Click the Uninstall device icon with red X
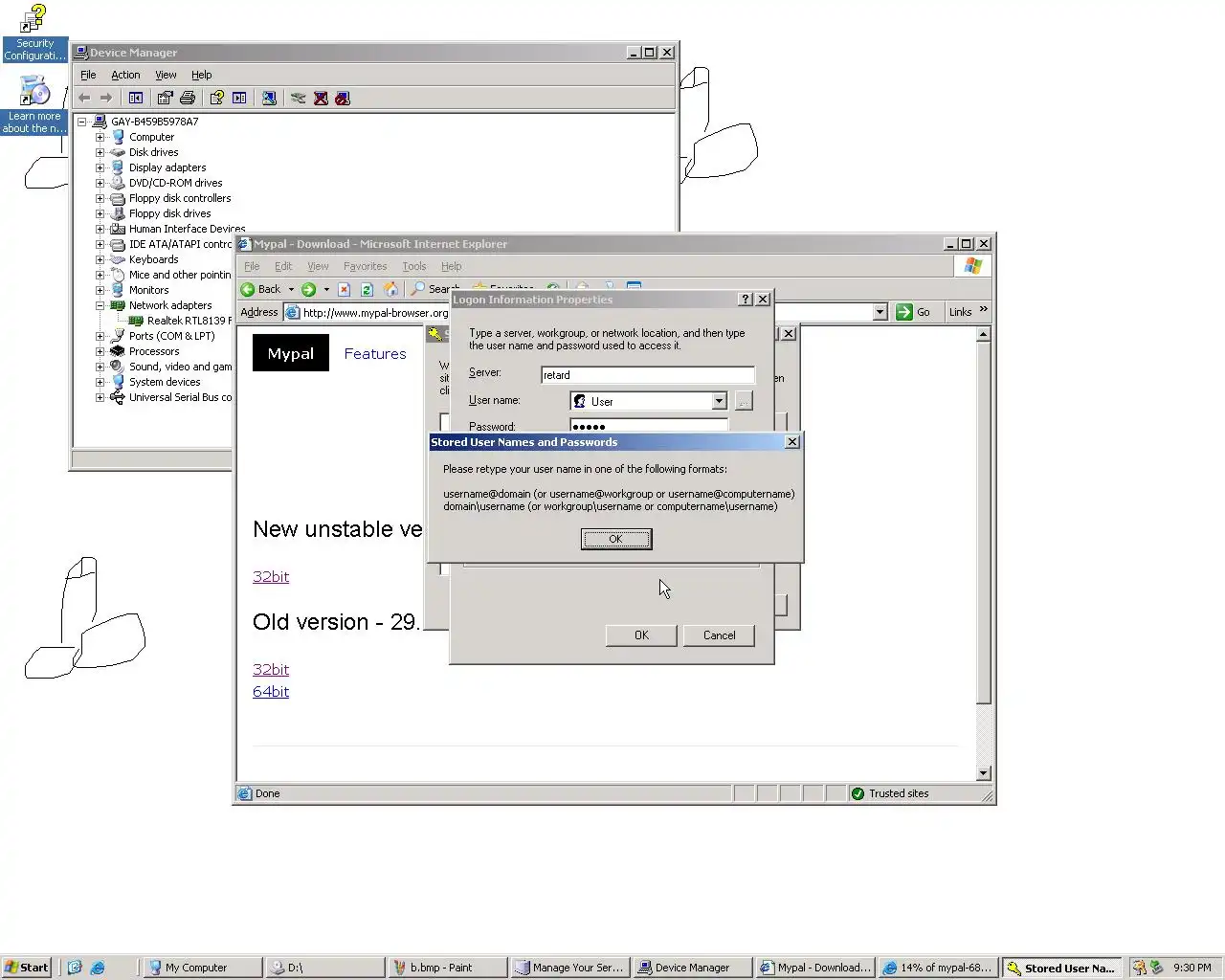This screenshot has width=1225, height=980. [321, 98]
